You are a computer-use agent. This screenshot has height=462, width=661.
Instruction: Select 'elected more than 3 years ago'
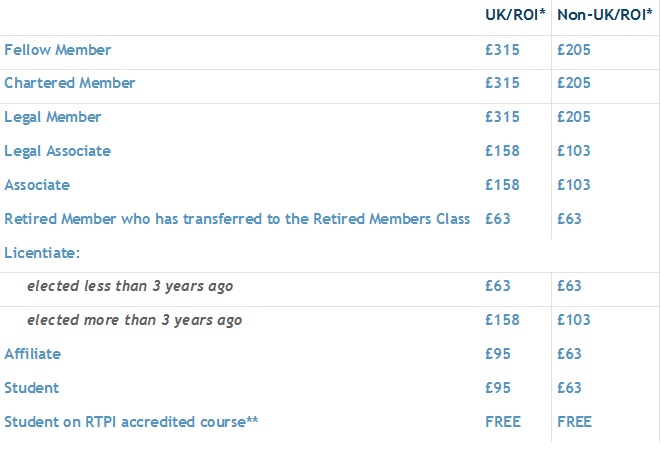[134, 320]
